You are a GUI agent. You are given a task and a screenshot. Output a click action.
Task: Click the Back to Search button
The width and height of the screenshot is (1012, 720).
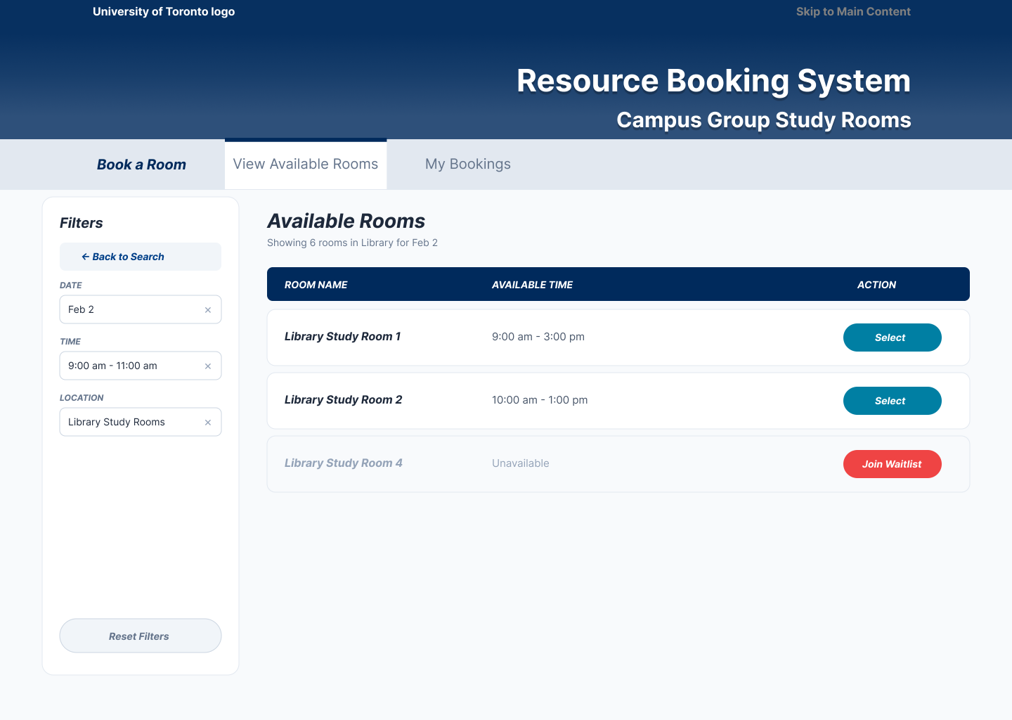point(140,257)
